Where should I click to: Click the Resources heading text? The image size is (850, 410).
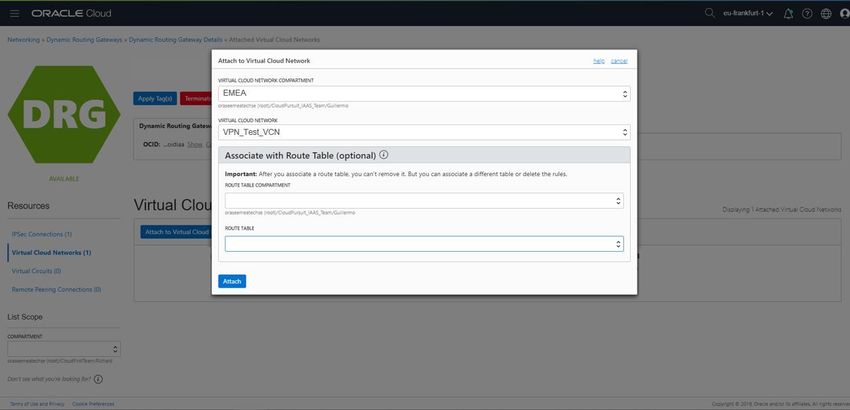tap(28, 206)
